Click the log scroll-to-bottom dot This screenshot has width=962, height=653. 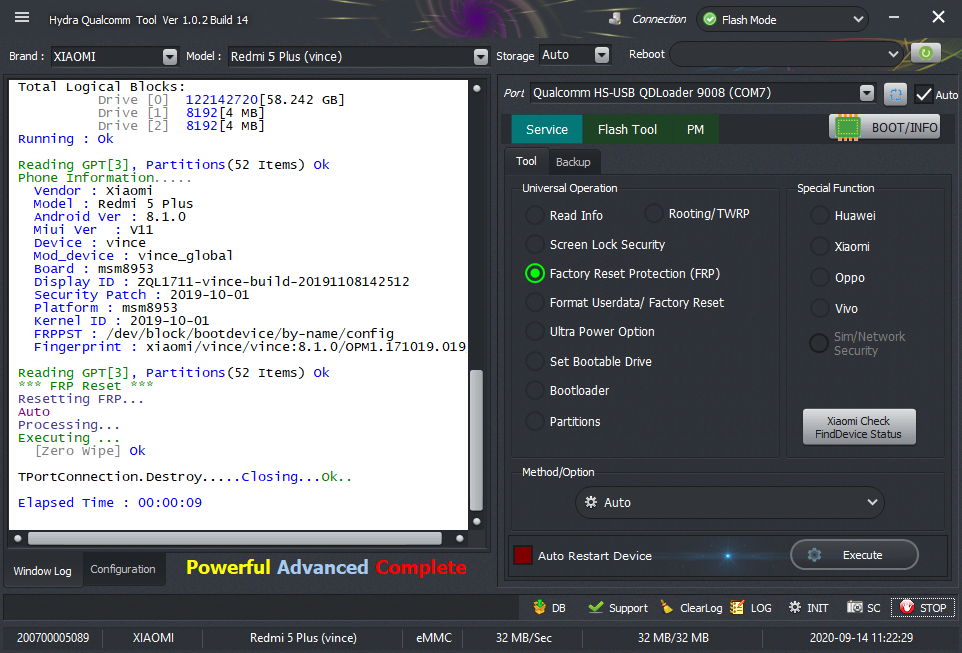click(477, 522)
